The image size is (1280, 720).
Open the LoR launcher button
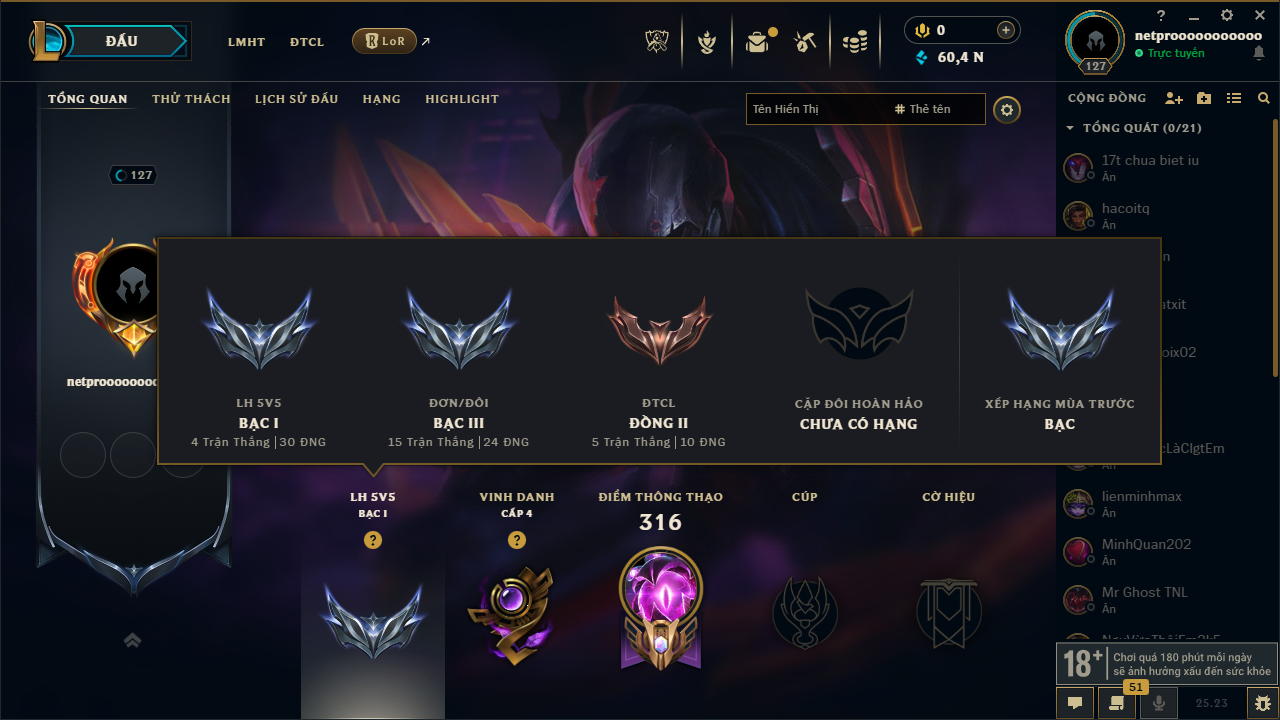[x=385, y=41]
